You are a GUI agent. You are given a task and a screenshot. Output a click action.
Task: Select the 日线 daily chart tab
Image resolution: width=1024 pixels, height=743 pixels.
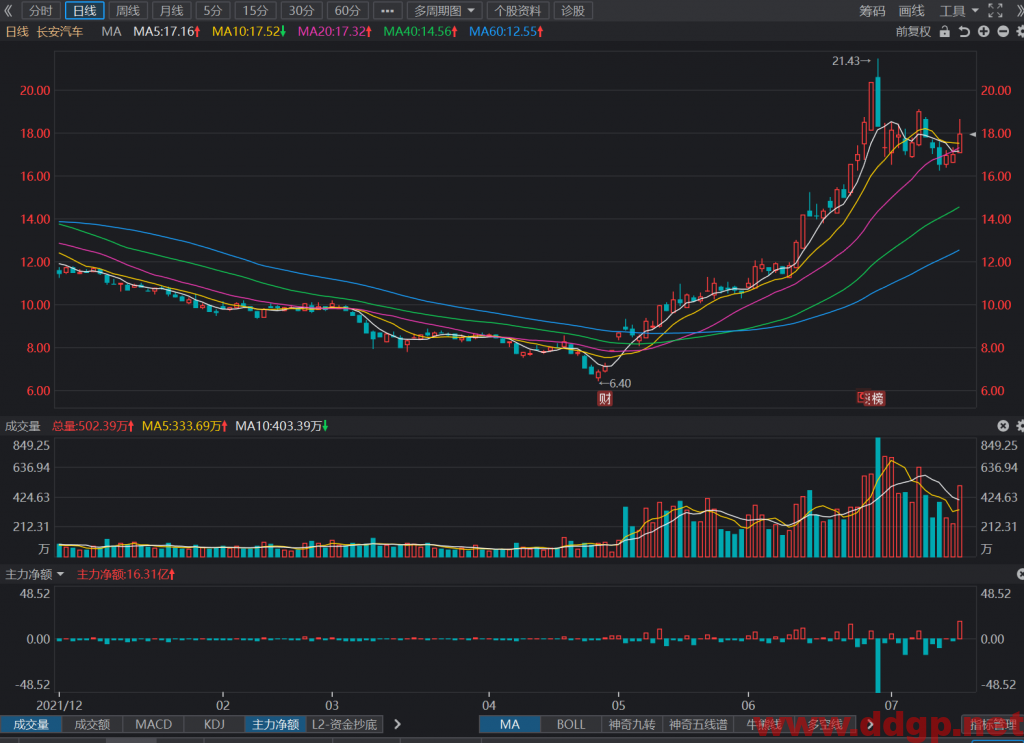[x=84, y=10]
